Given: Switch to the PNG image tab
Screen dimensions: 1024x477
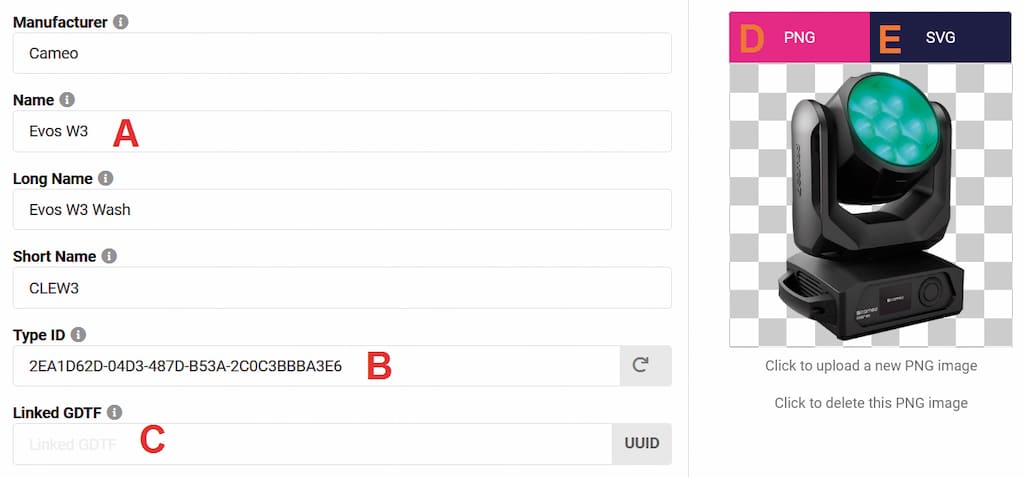Looking at the screenshot, I should [x=799, y=38].
